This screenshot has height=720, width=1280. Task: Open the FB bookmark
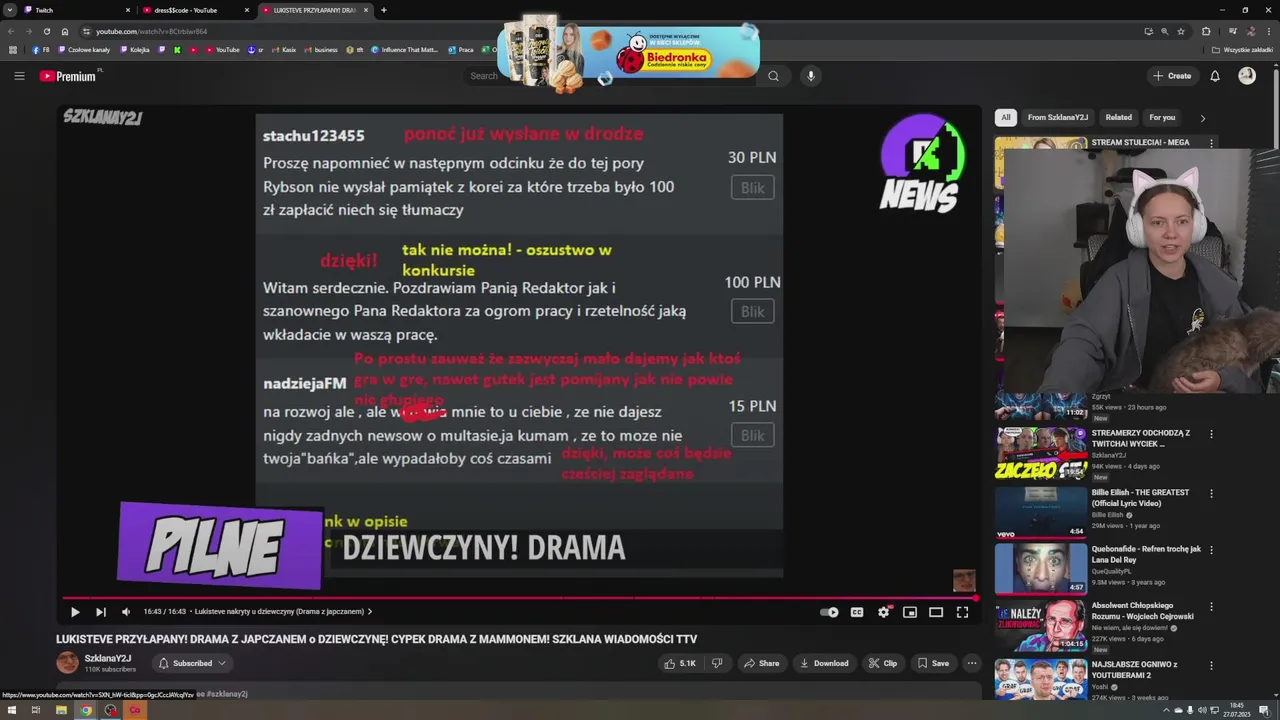tap(41, 49)
